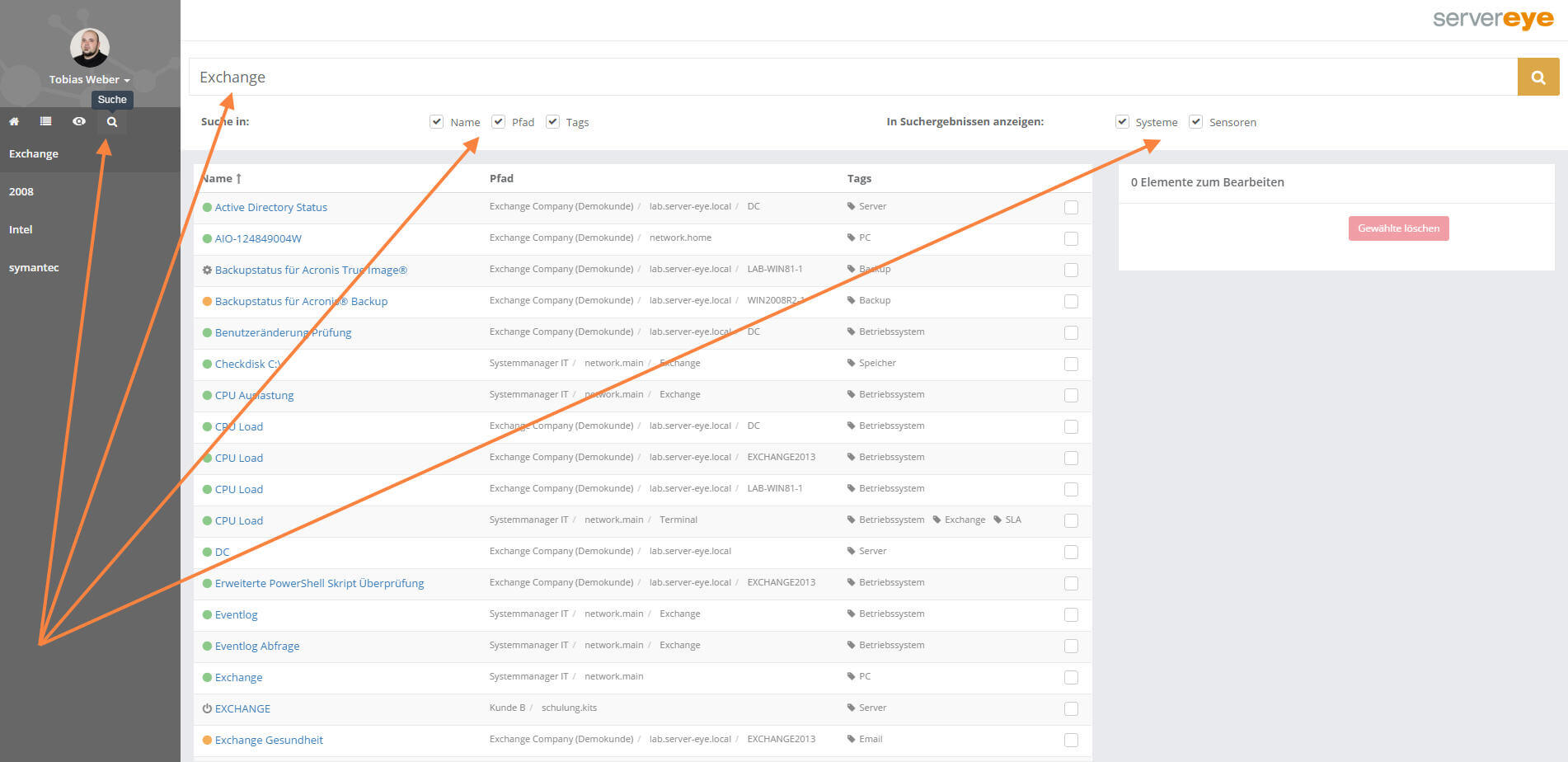Click the Tobias Weber profile avatar
Viewport: 1568px width, 762px height.
[89, 48]
